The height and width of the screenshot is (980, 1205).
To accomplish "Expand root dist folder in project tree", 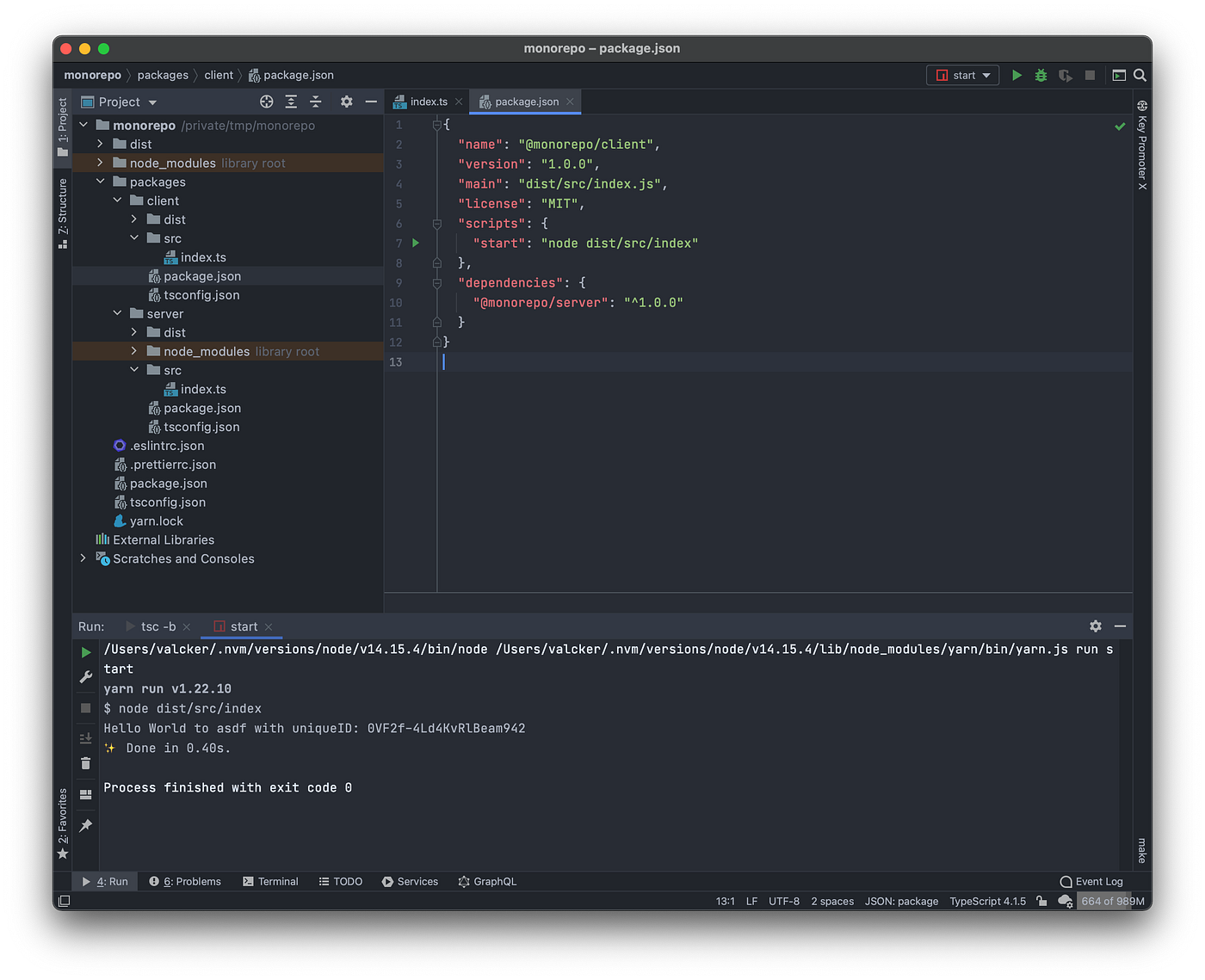I will 101,145.
